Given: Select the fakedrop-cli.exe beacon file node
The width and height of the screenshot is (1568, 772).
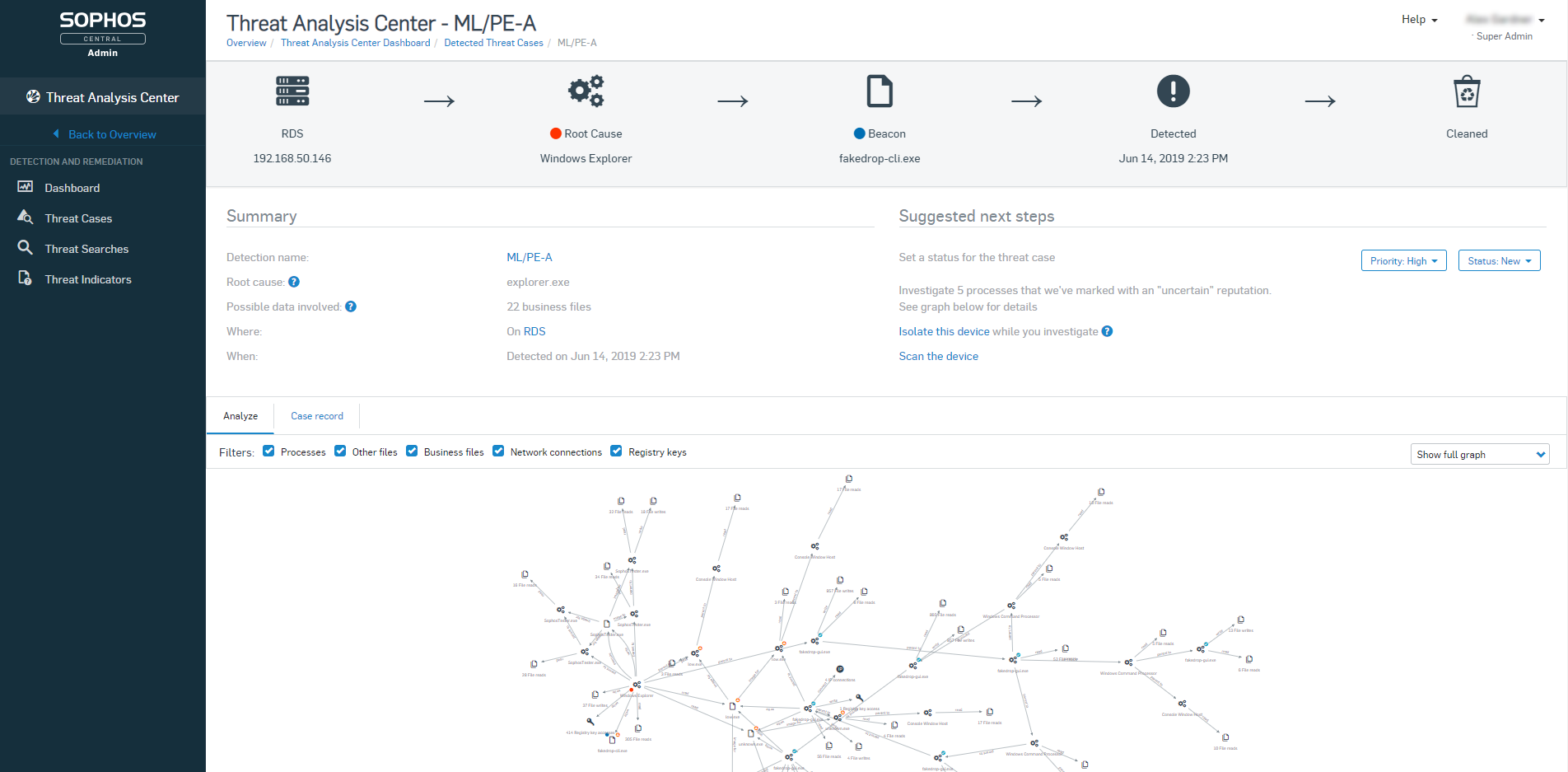Looking at the screenshot, I should [612, 740].
